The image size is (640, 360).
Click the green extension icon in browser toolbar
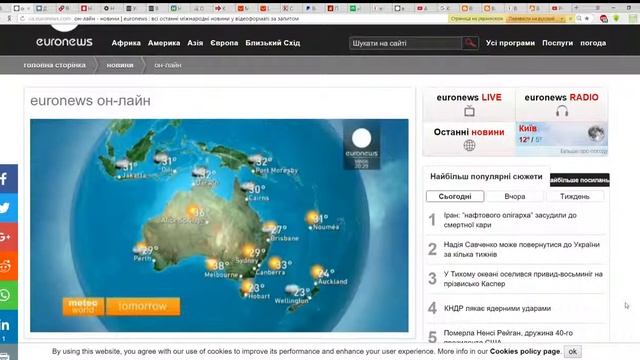click(616, 18)
